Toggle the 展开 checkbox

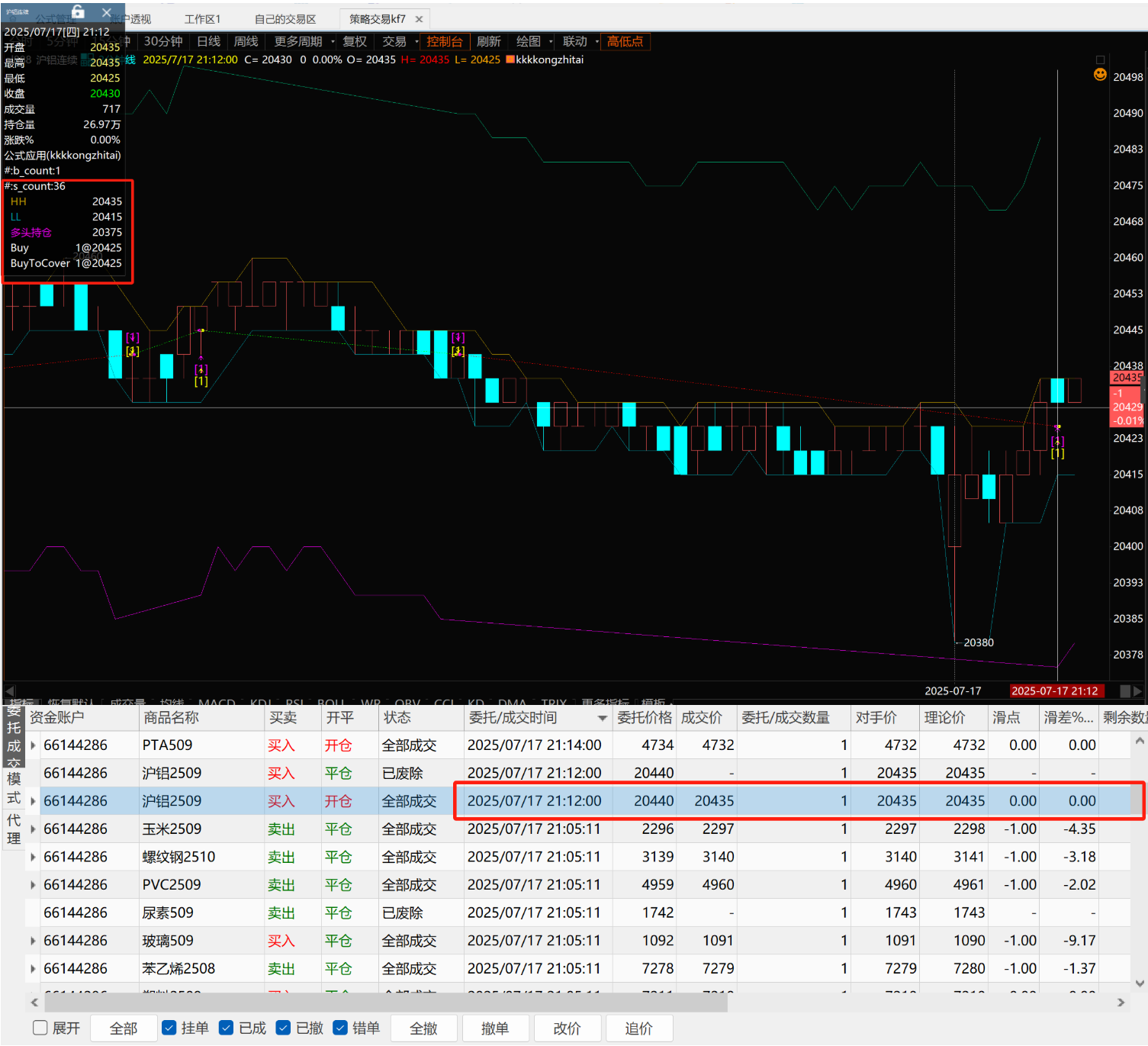40,1028
